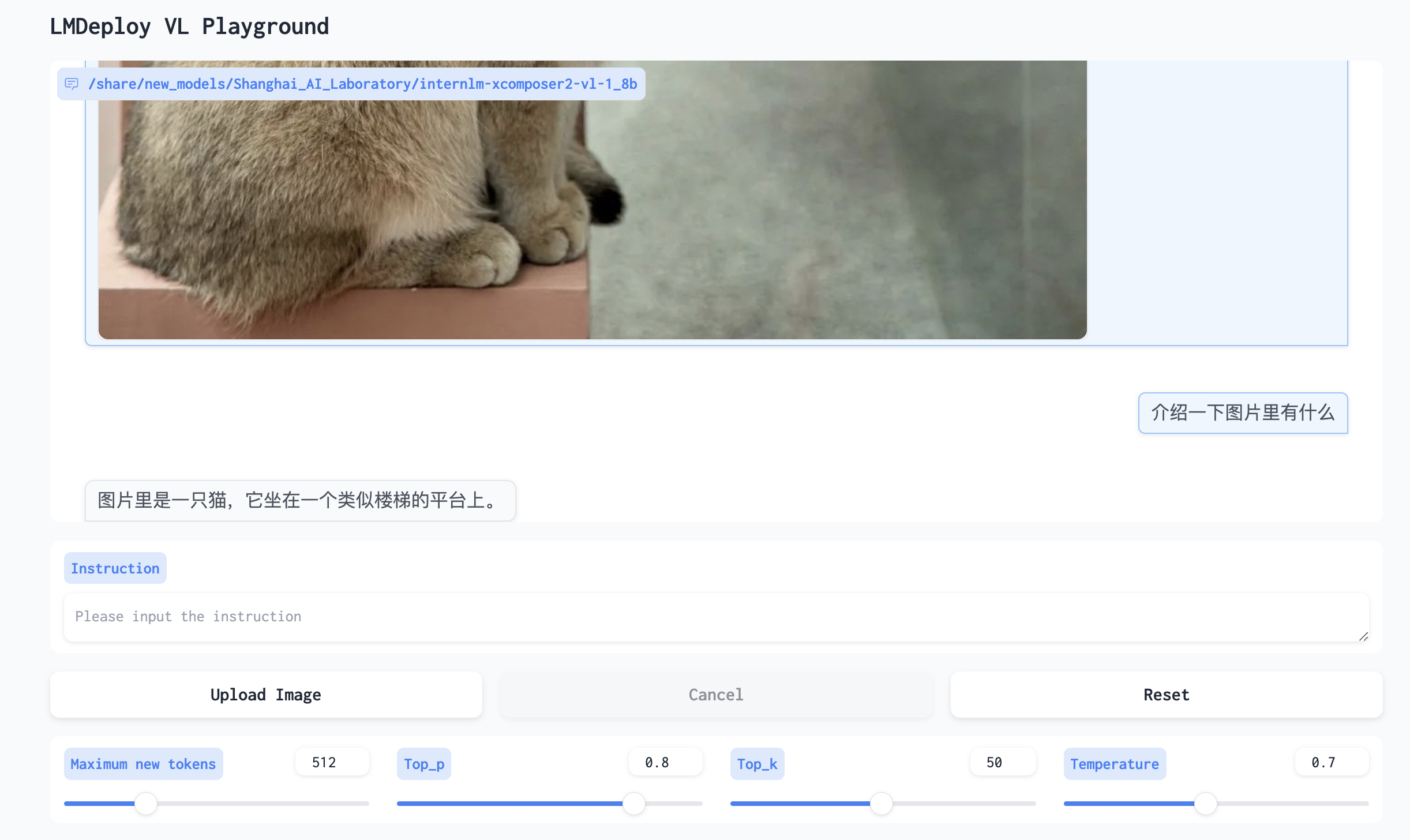The image size is (1410, 840).
Task: Click the Maximum new tokens slider handle
Action: click(146, 803)
